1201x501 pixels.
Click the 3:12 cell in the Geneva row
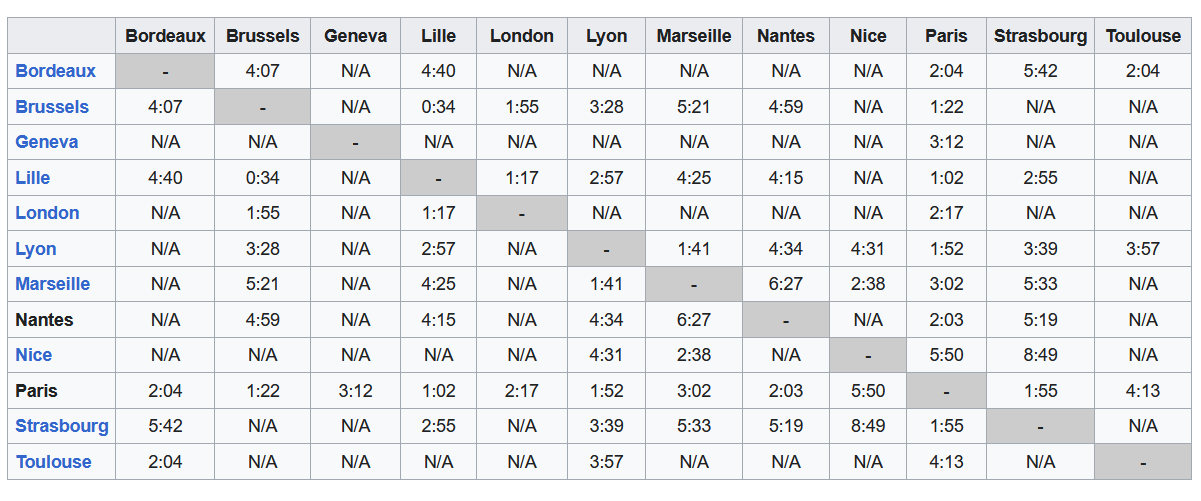coord(946,142)
